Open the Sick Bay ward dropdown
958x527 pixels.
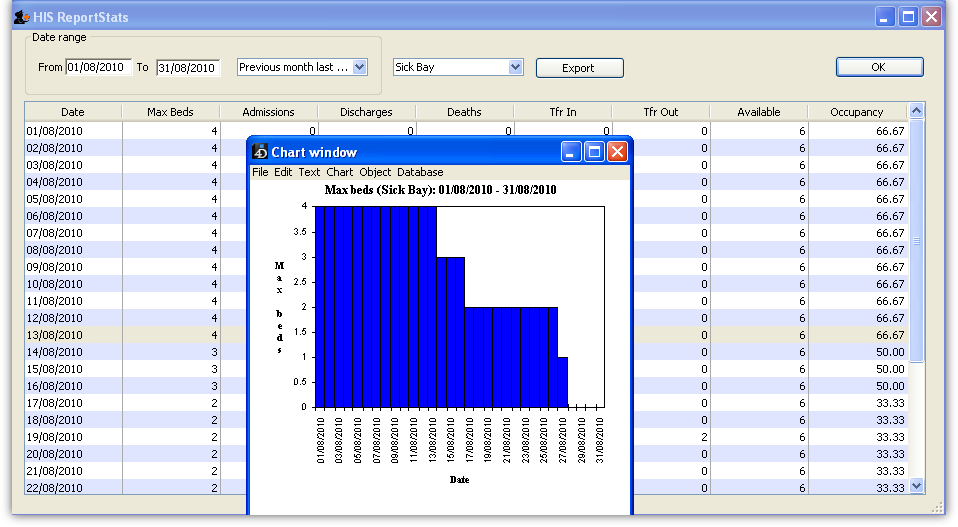coord(516,67)
